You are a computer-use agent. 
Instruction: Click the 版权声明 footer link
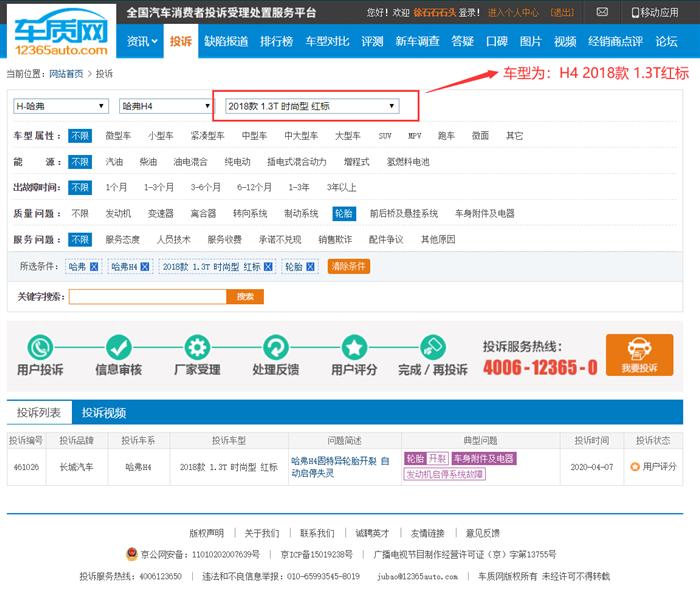click(x=206, y=533)
